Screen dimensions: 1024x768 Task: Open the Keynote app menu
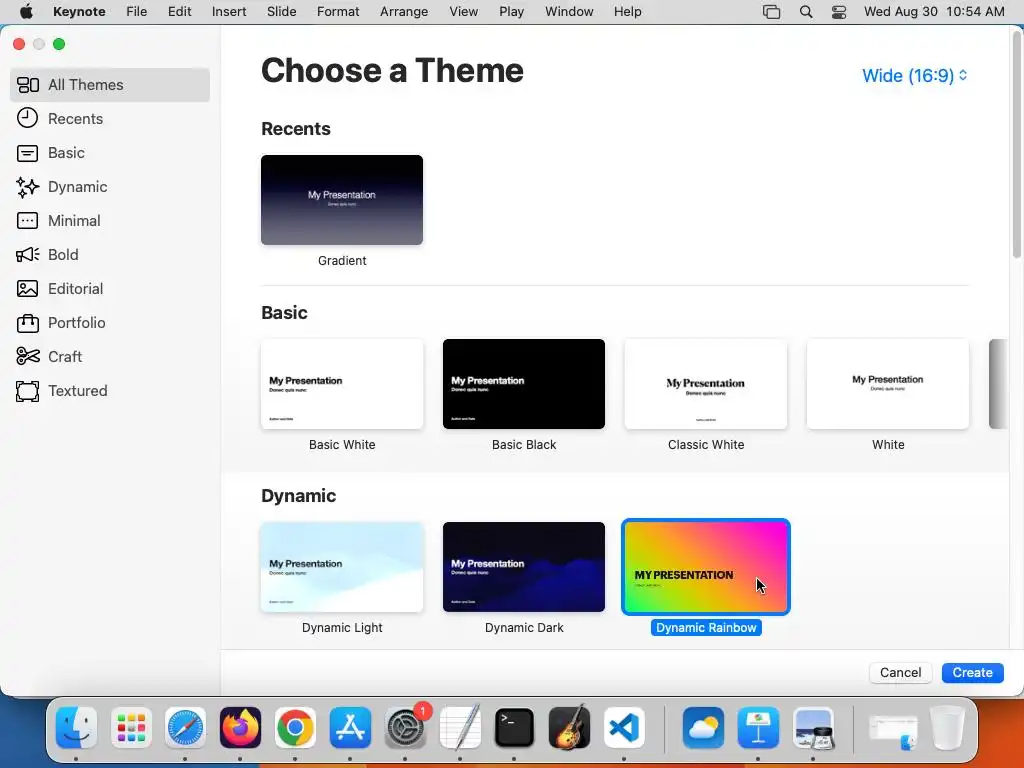pyautogui.click(x=79, y=12)
